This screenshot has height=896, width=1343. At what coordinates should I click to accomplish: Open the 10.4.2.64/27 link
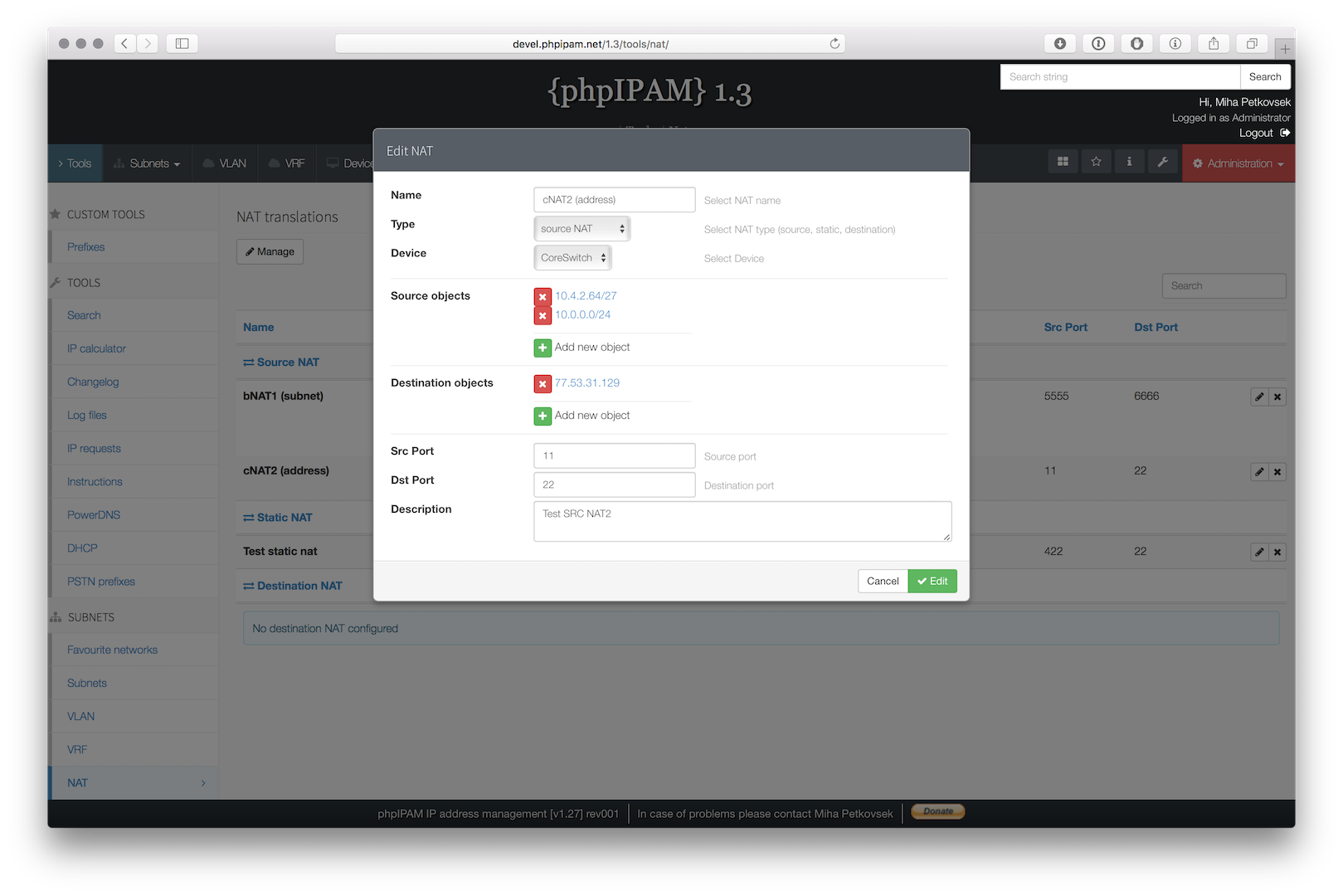coord(586,295)
